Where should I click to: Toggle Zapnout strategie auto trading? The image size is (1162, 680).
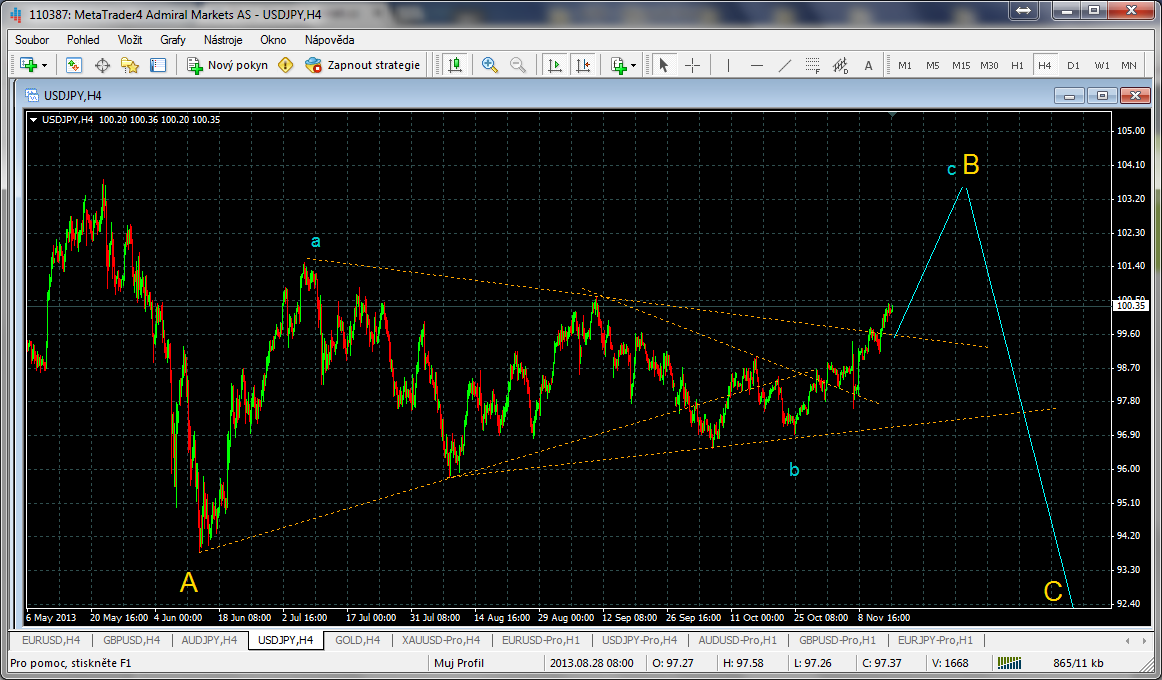point(362,65)
